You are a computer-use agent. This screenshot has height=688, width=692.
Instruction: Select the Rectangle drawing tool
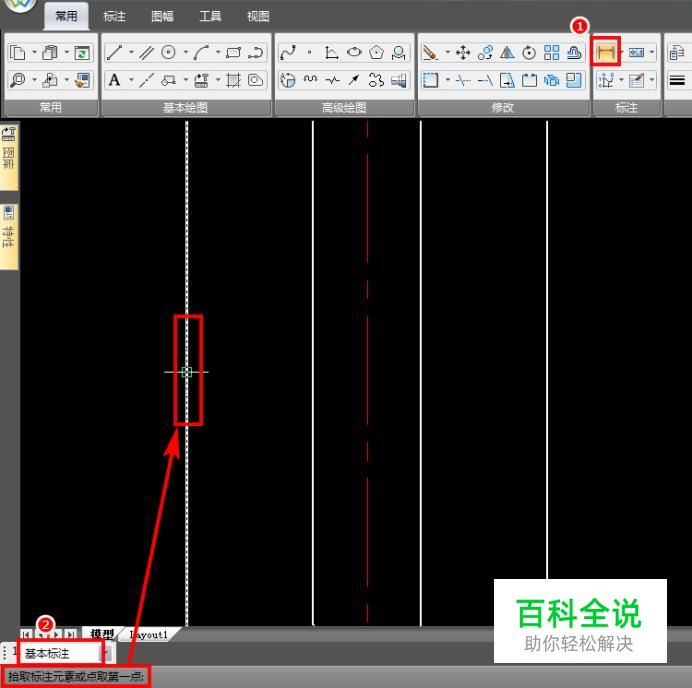[x=233, y=53]
